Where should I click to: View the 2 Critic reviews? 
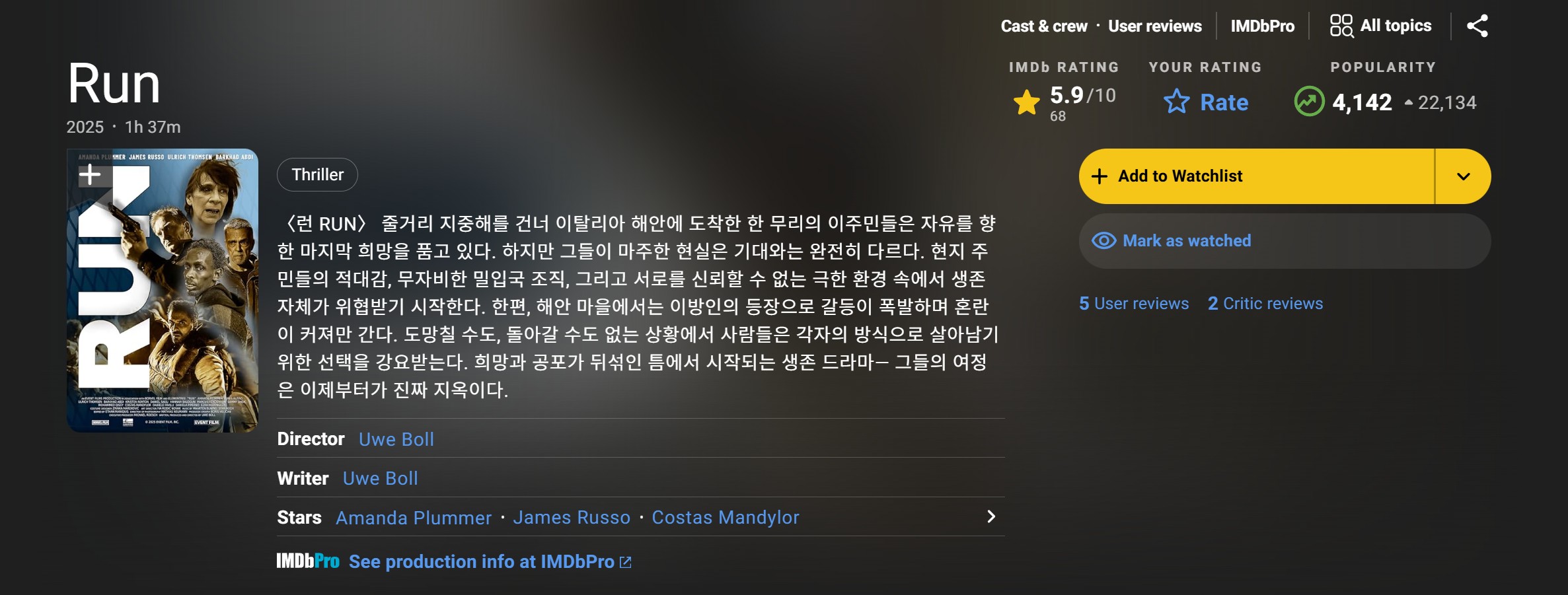[1265, 304]
